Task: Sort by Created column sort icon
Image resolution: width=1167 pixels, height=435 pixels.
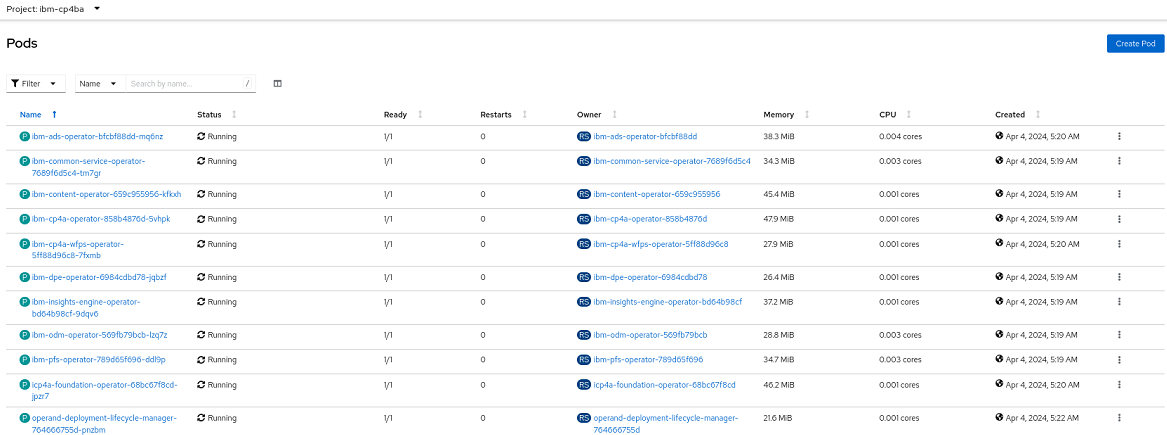Action: click(1037, 115)
